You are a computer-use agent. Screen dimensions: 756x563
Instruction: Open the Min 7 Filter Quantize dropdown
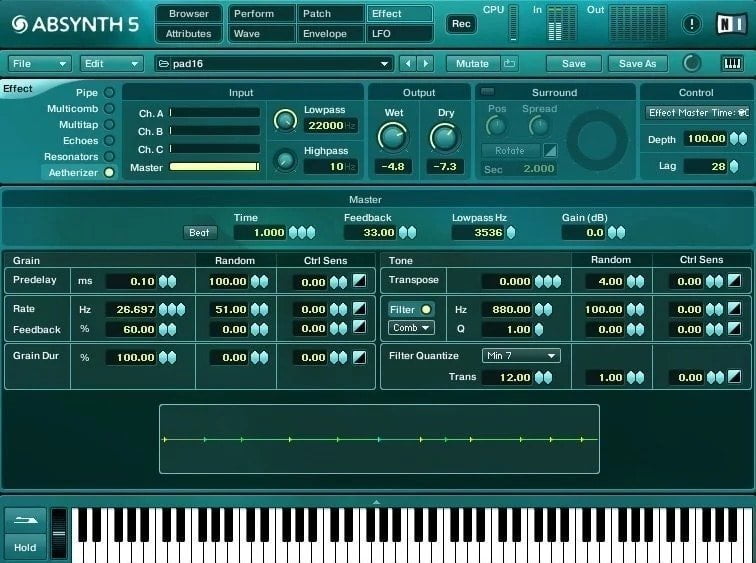[x=521, y=356]
